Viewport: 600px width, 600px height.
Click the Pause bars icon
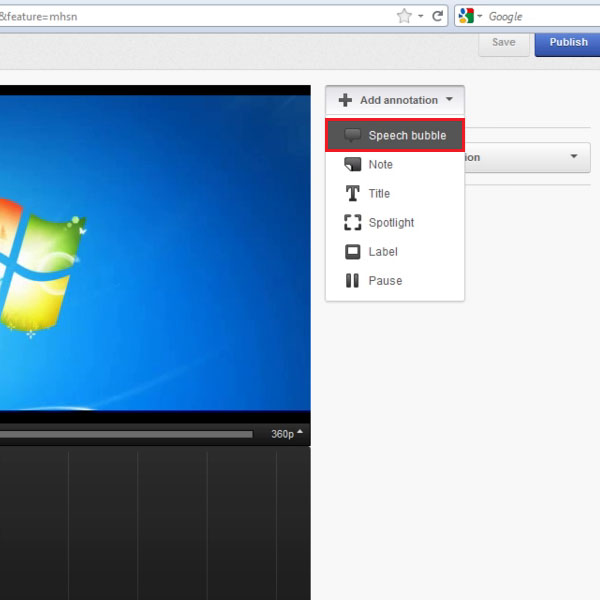pos(352,280)
